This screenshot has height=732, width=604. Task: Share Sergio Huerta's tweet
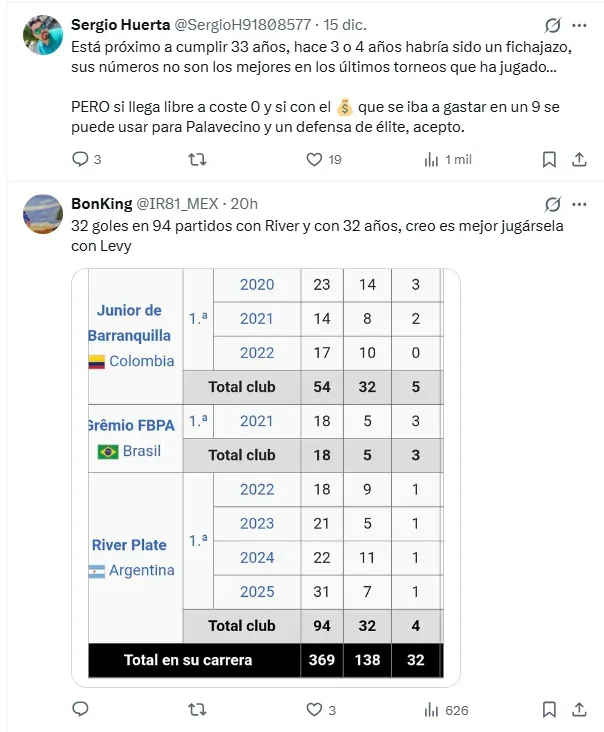coord(579,159)
